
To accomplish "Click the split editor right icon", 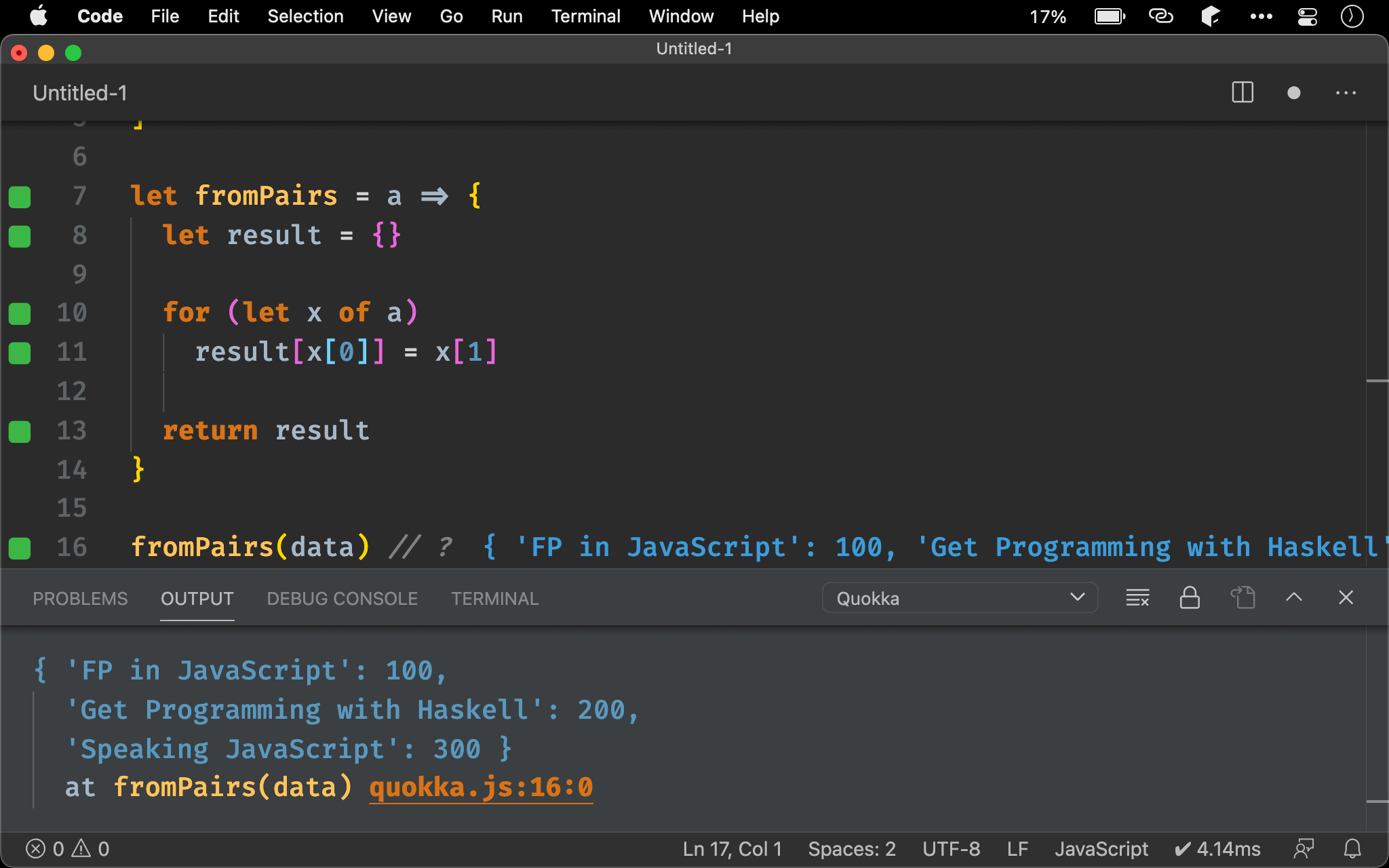I will 1243,92.
